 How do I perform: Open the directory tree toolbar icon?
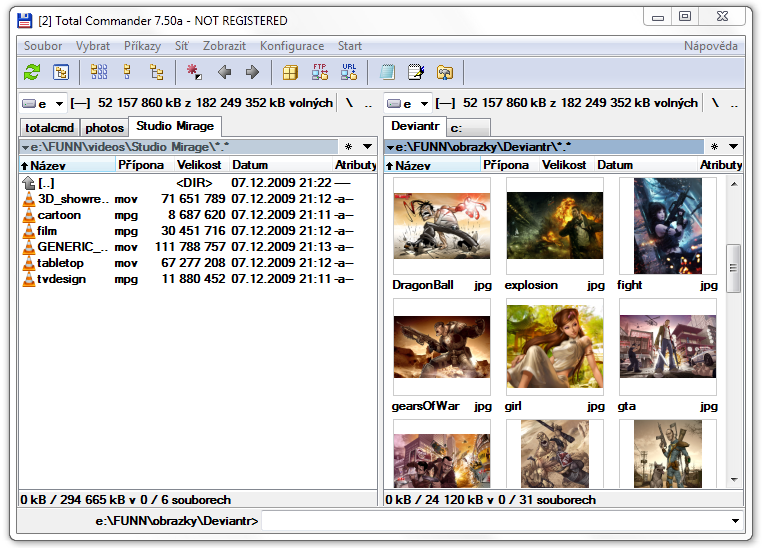point(61,72)
